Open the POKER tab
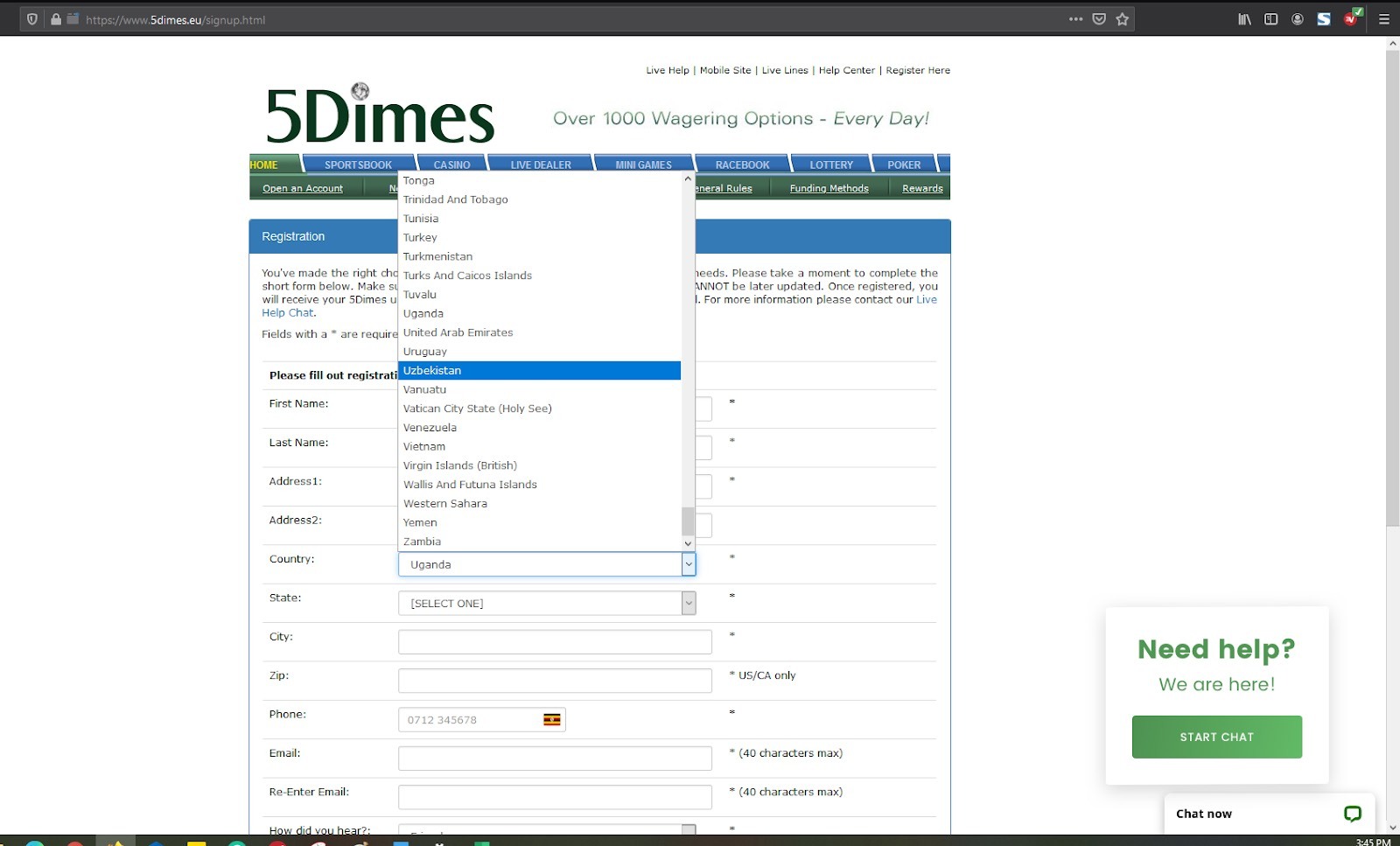 point(904,164)
